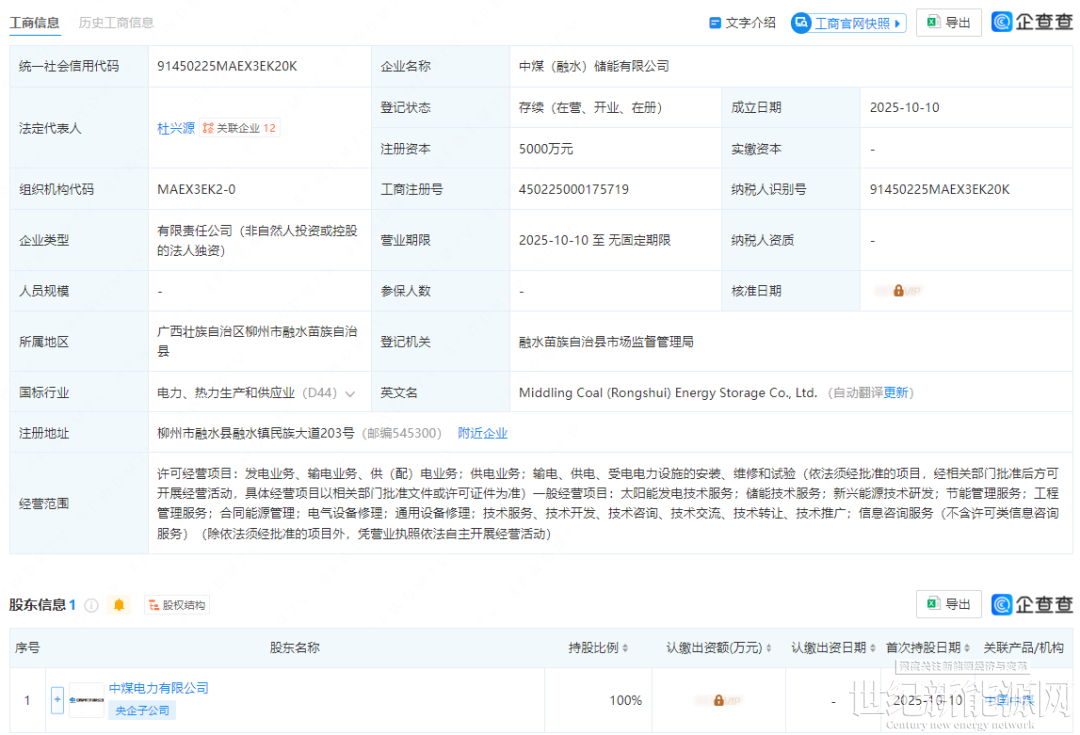Sort by 持股比例 column
The height and width of the screenshot is (735, 1080).
point(598,648)
